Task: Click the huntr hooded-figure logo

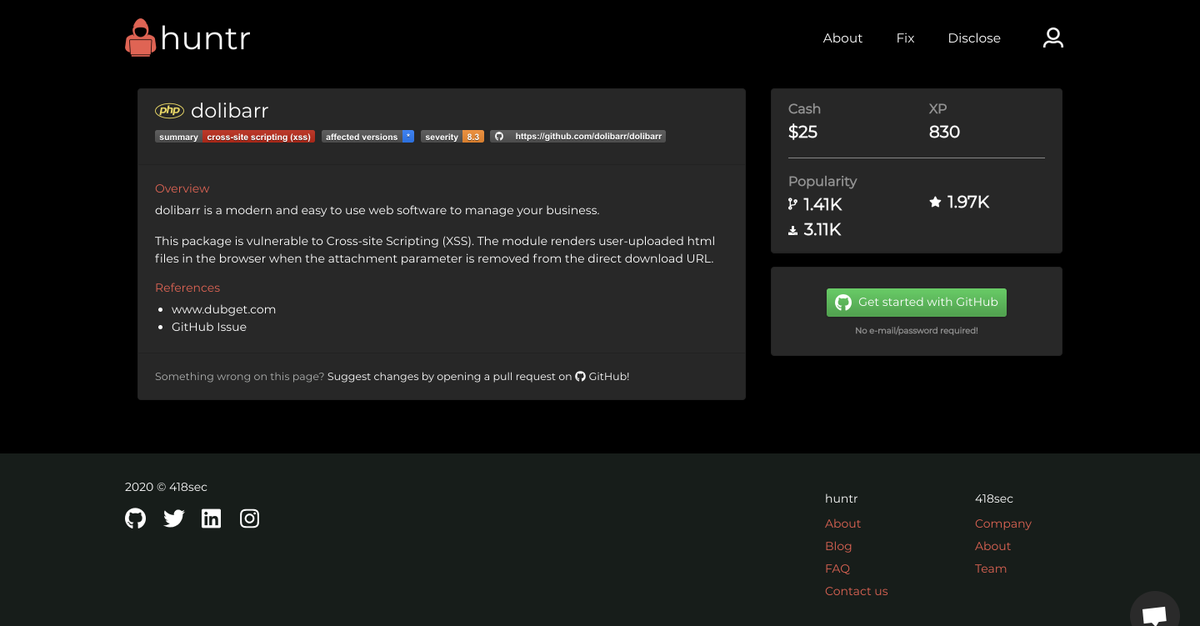Action: [140, 38]
